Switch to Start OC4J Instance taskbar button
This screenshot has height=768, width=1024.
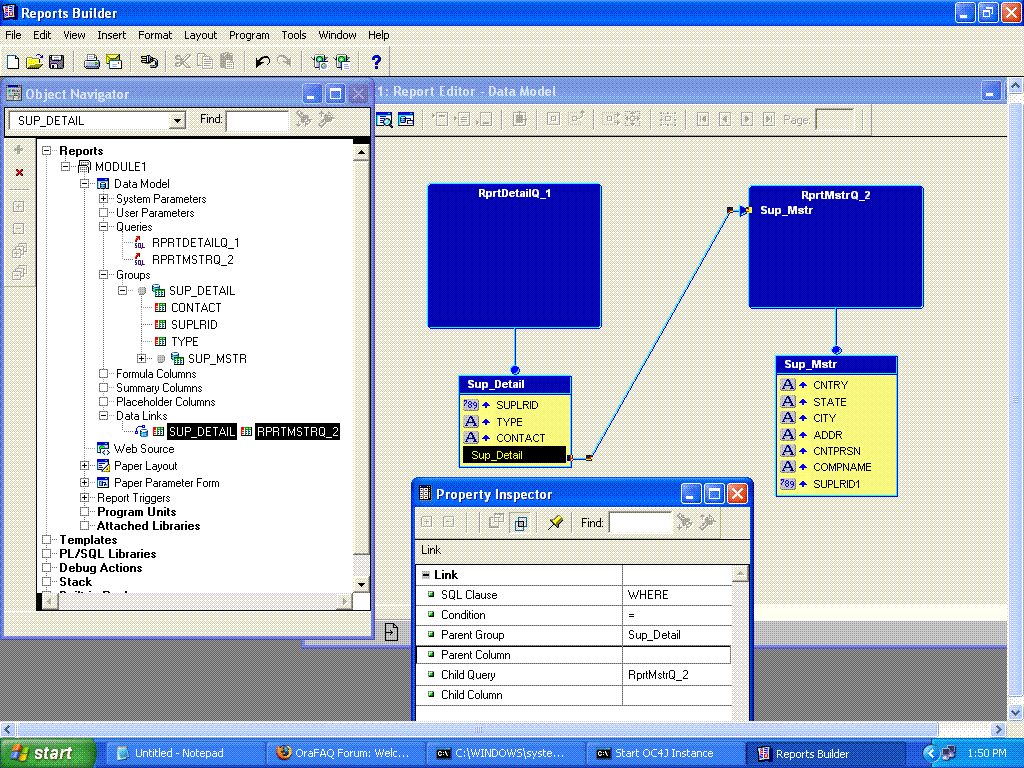pyautogui.click(x=664, y=753)
